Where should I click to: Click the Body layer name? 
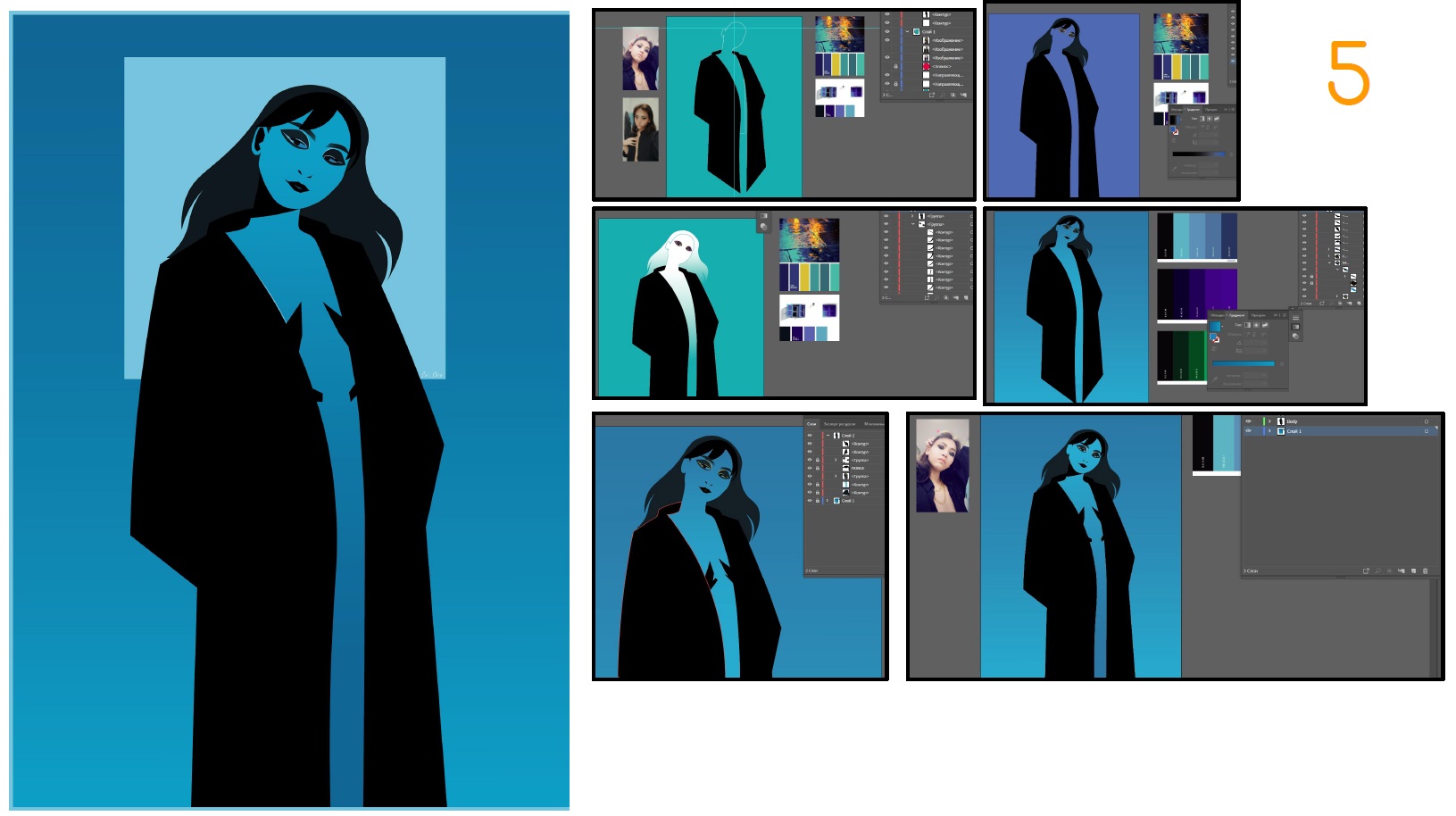tap(1292, 421)
